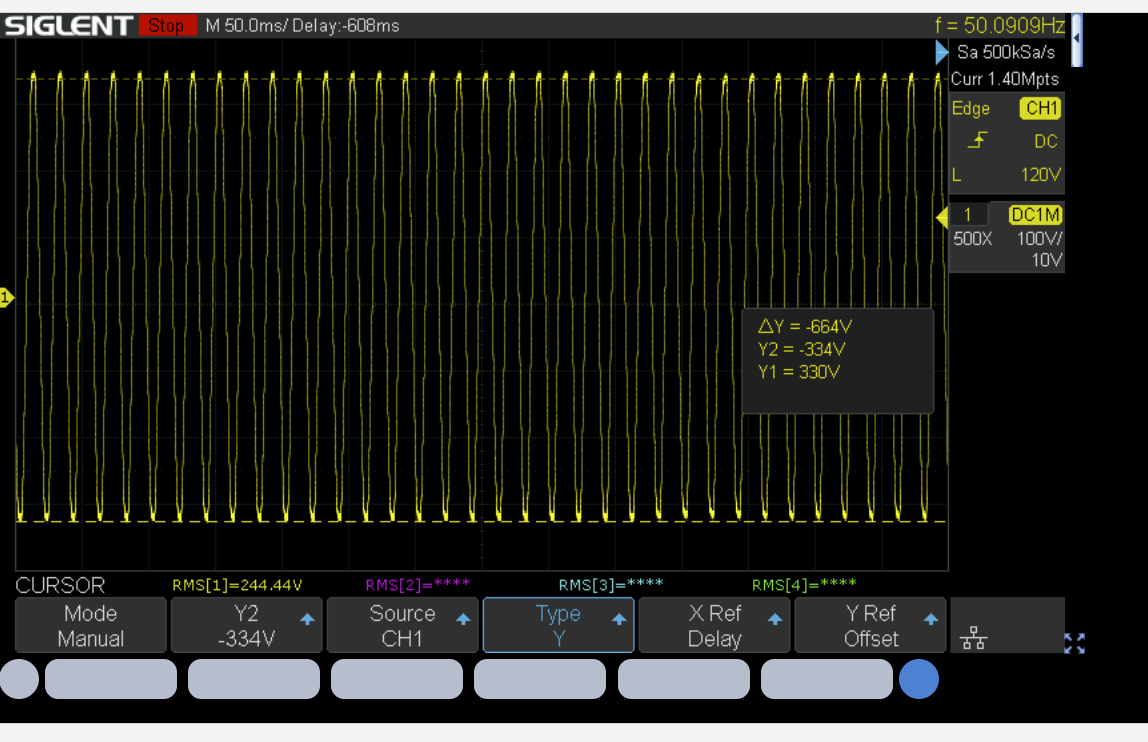Click the yellow trigger level arrow marker
The image size is (1148, 742).
click(941, 217)
